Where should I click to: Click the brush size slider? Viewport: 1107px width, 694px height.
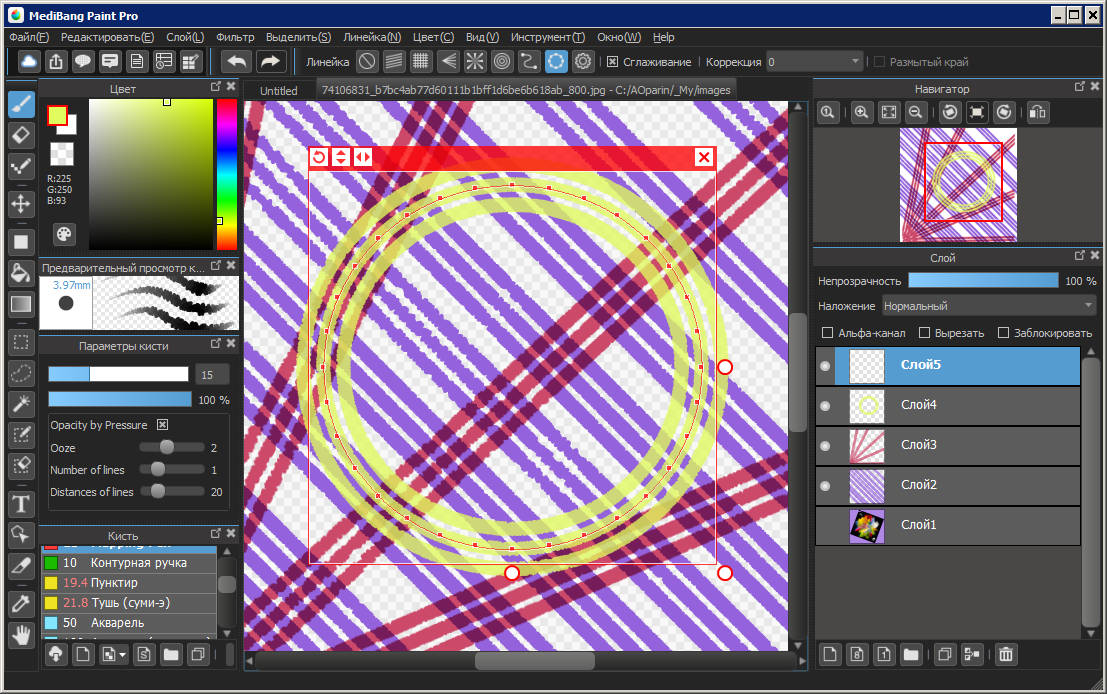click(119, 374)
